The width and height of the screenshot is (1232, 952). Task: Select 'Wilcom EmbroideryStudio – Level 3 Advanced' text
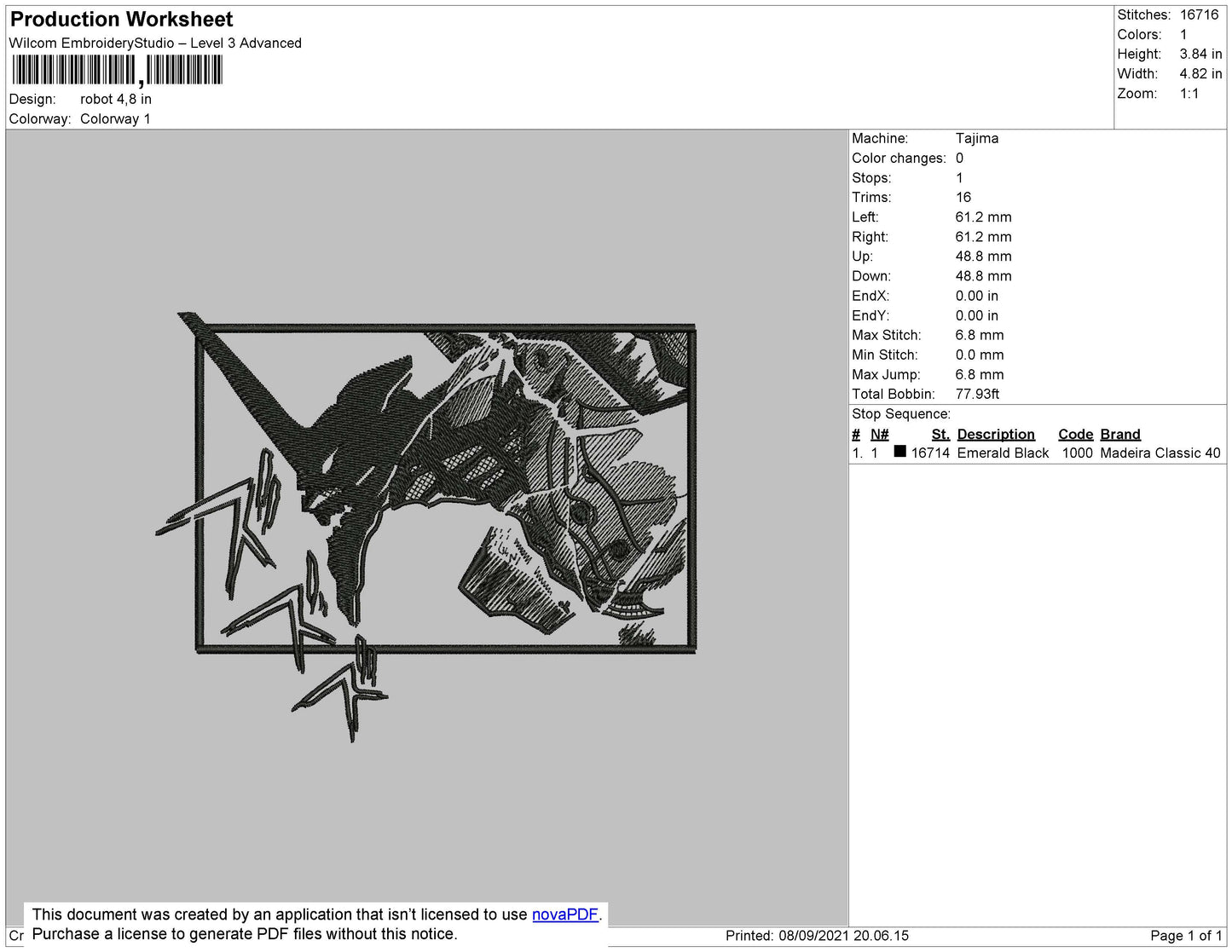(x=155, y=43)
